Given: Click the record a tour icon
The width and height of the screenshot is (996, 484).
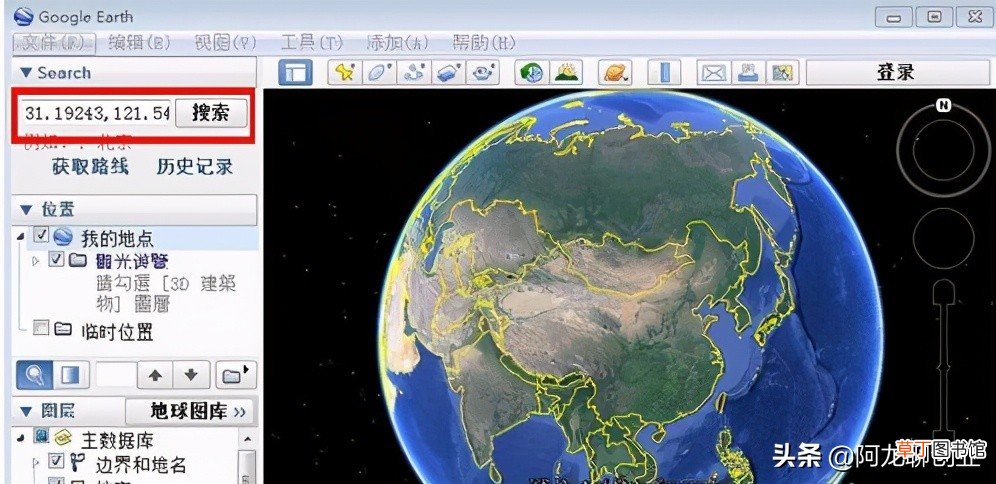Looking at the screenshot, I should [483, 73].
